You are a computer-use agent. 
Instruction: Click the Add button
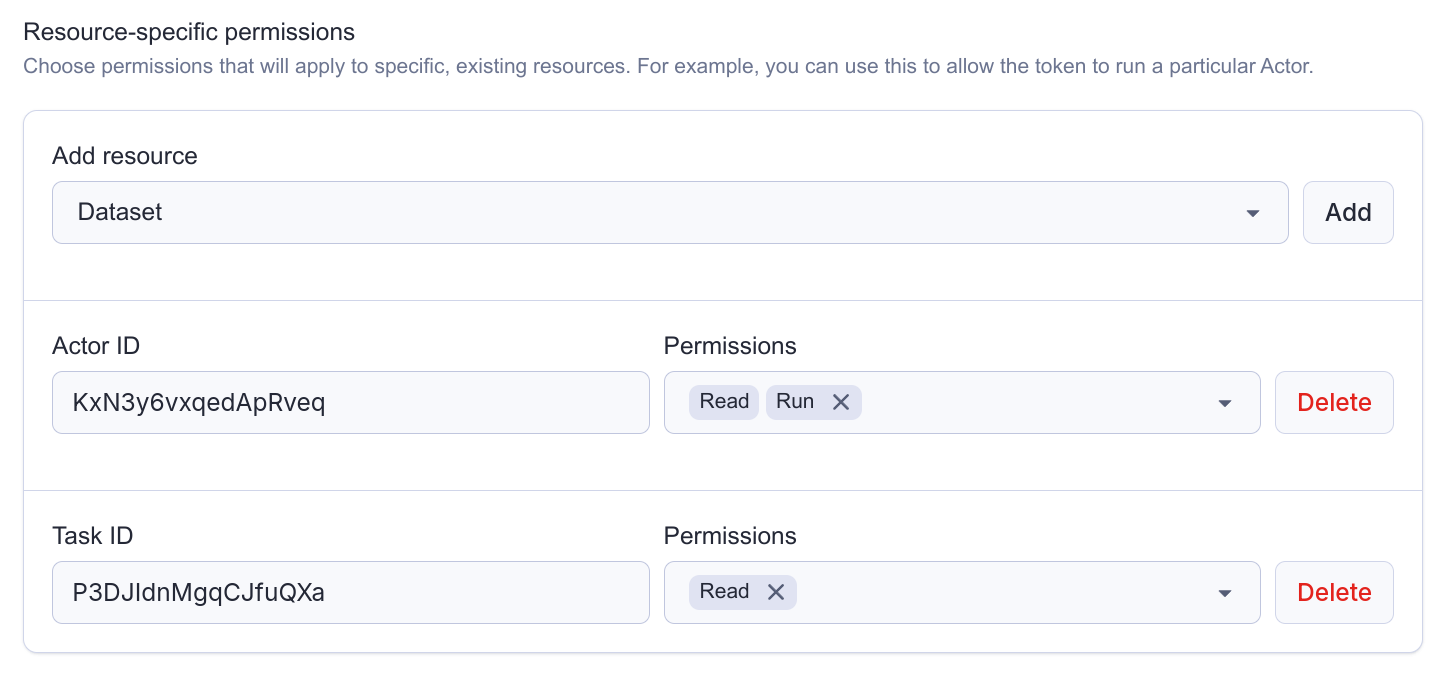(x=1348, y=212)
